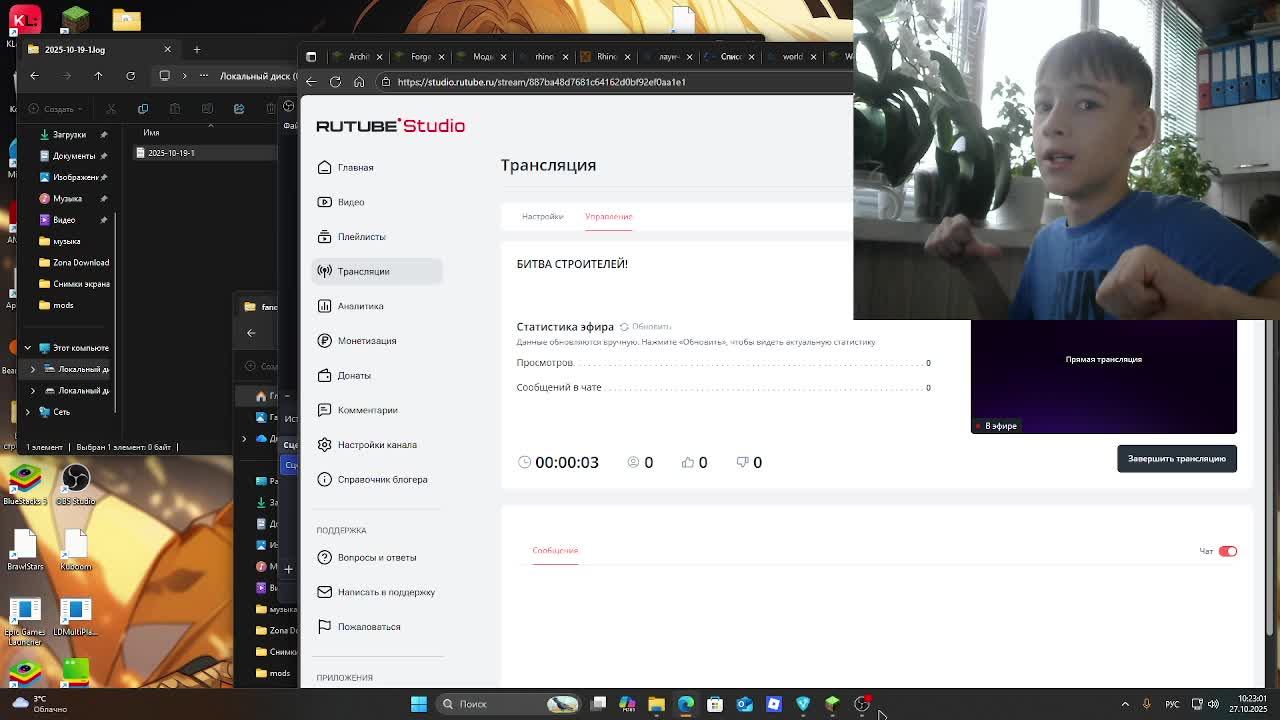Reload the browser page
1280x720 pixels.
pyautogui.click(x=335, y=82)
